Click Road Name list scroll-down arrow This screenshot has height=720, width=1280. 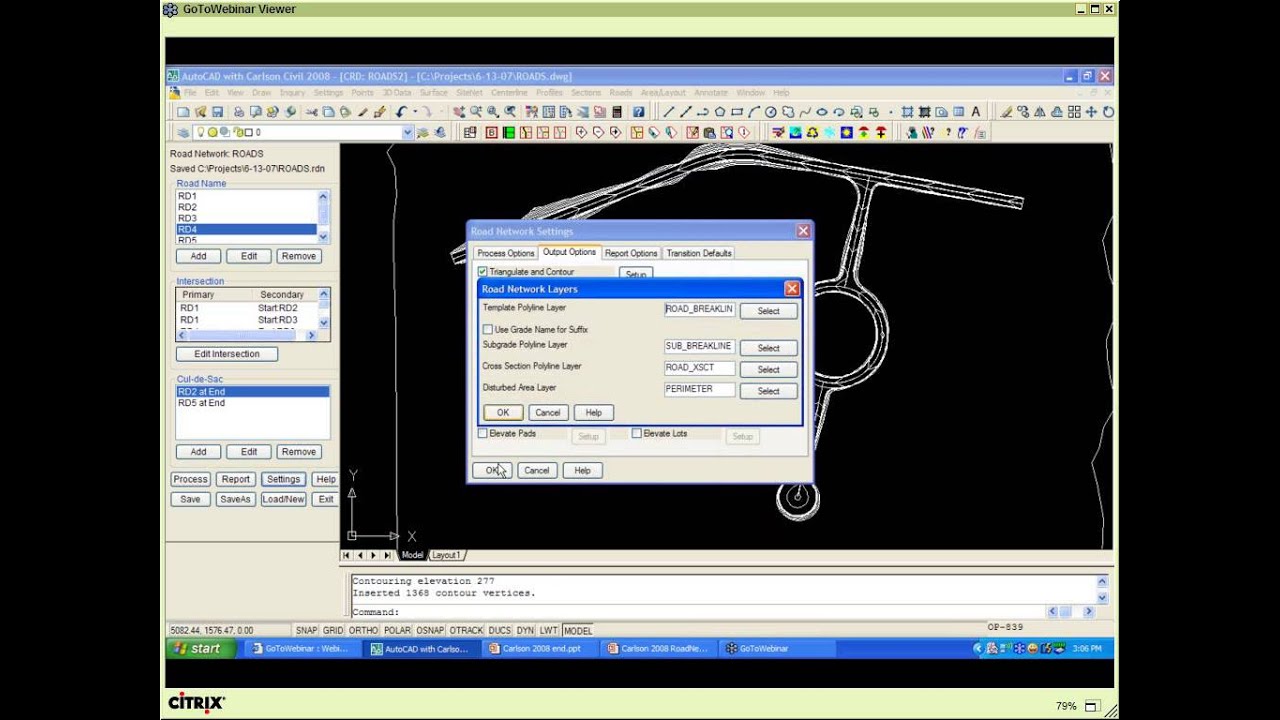point(323,238)
